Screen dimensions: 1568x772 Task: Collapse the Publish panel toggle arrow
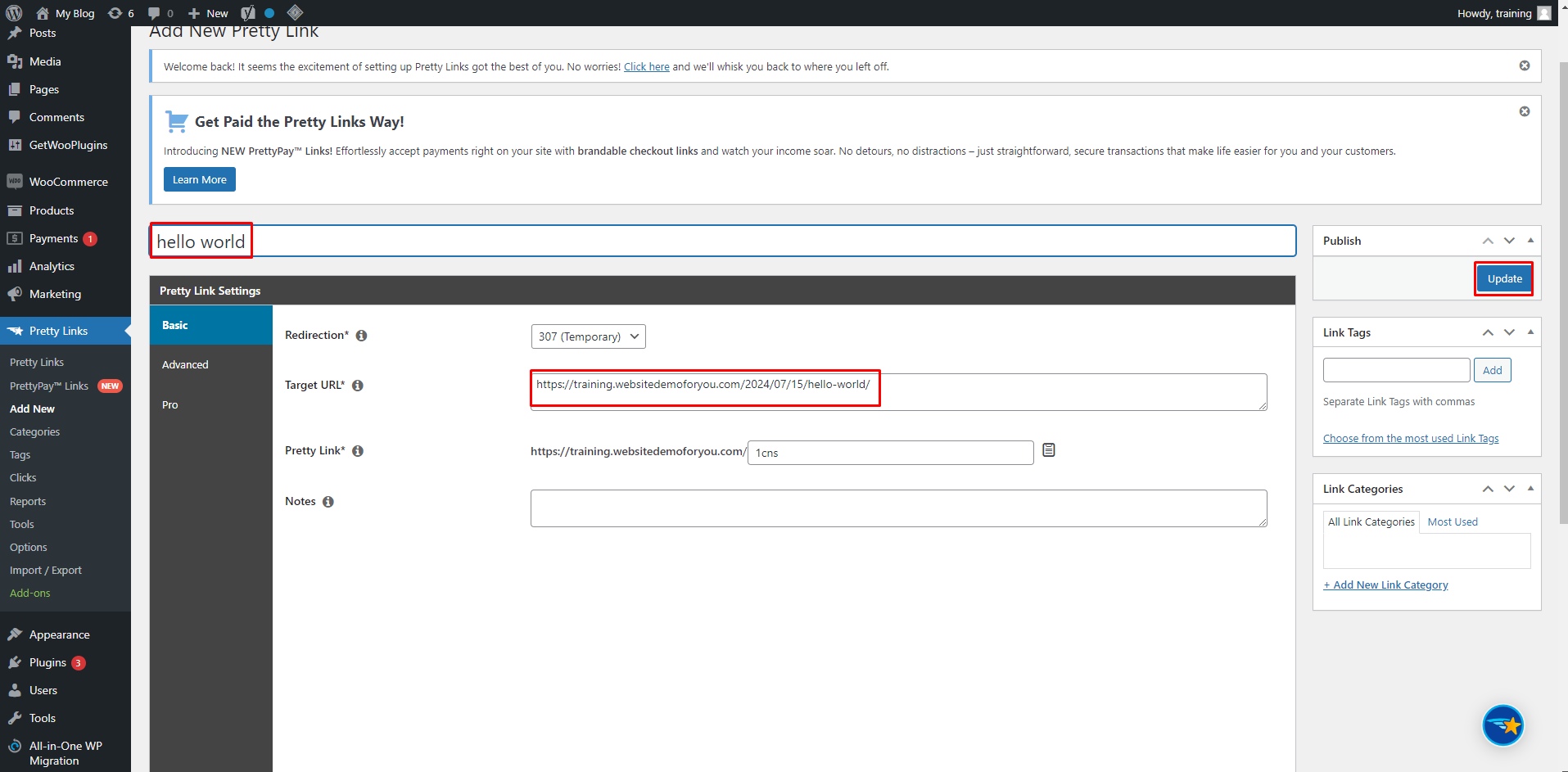(x=1530, y=241)
